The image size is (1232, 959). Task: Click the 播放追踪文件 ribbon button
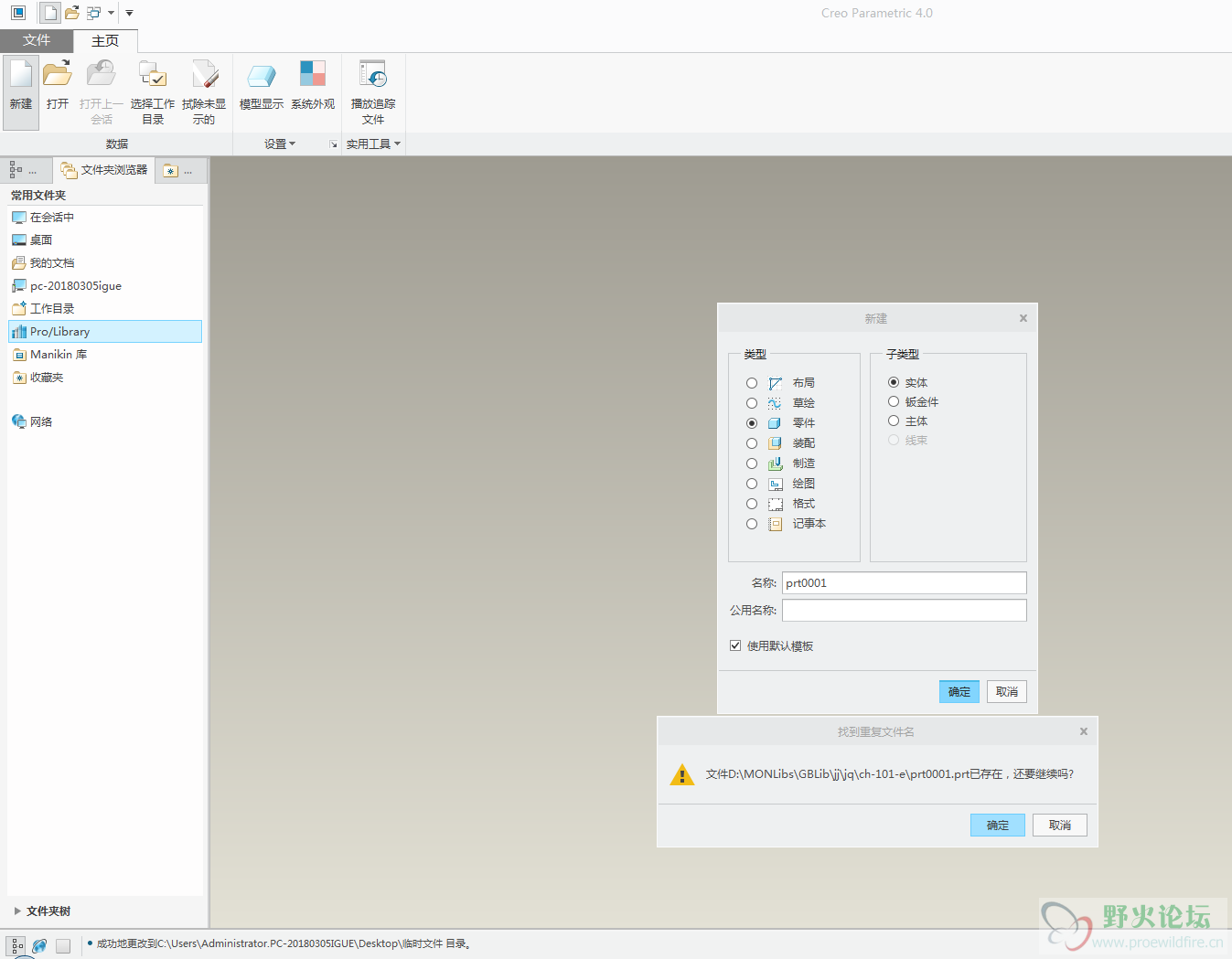click(x=373, y=91)
